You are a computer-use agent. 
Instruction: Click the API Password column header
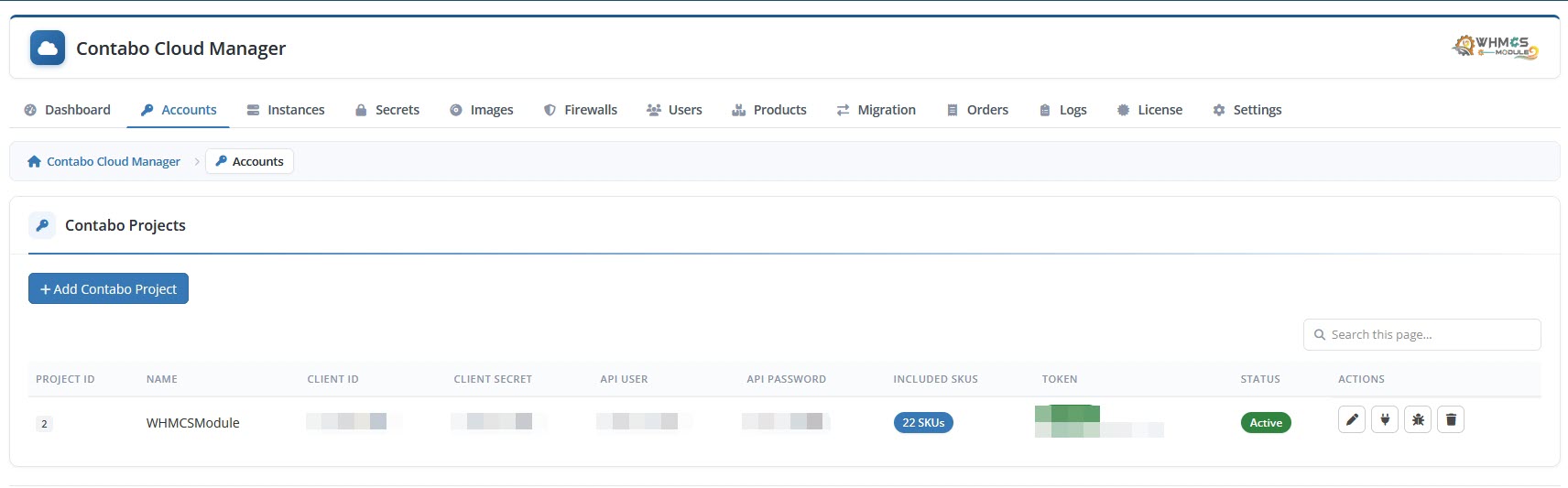tap(786, 379)
